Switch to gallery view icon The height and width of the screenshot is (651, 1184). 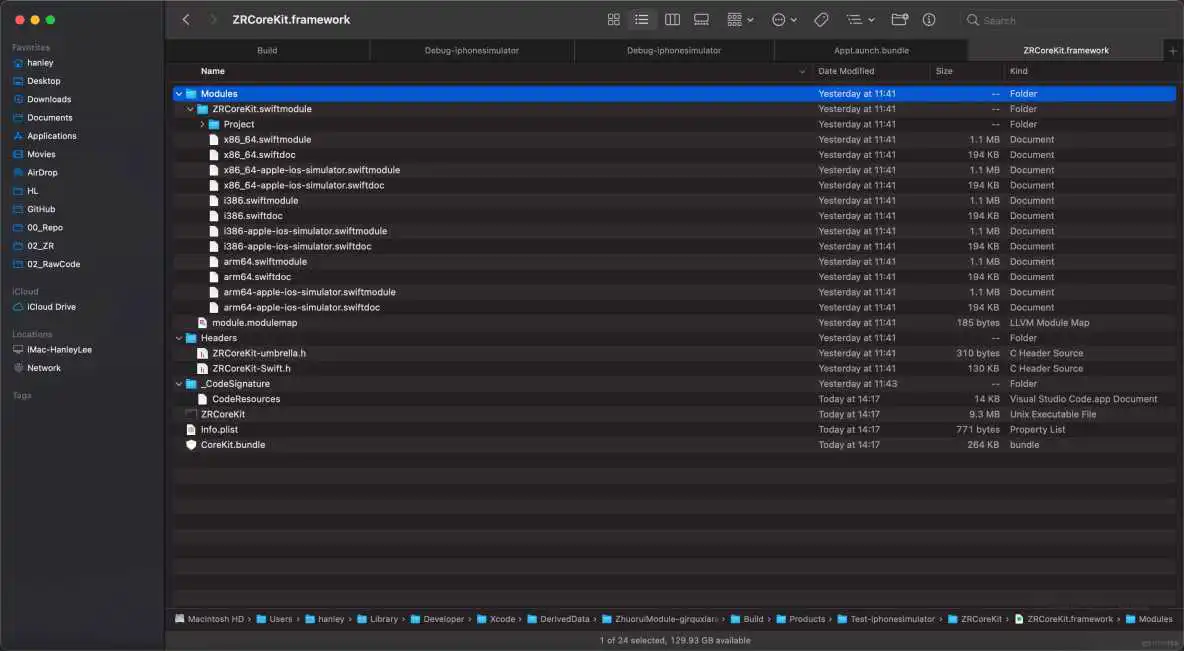[x=701, y=20]
